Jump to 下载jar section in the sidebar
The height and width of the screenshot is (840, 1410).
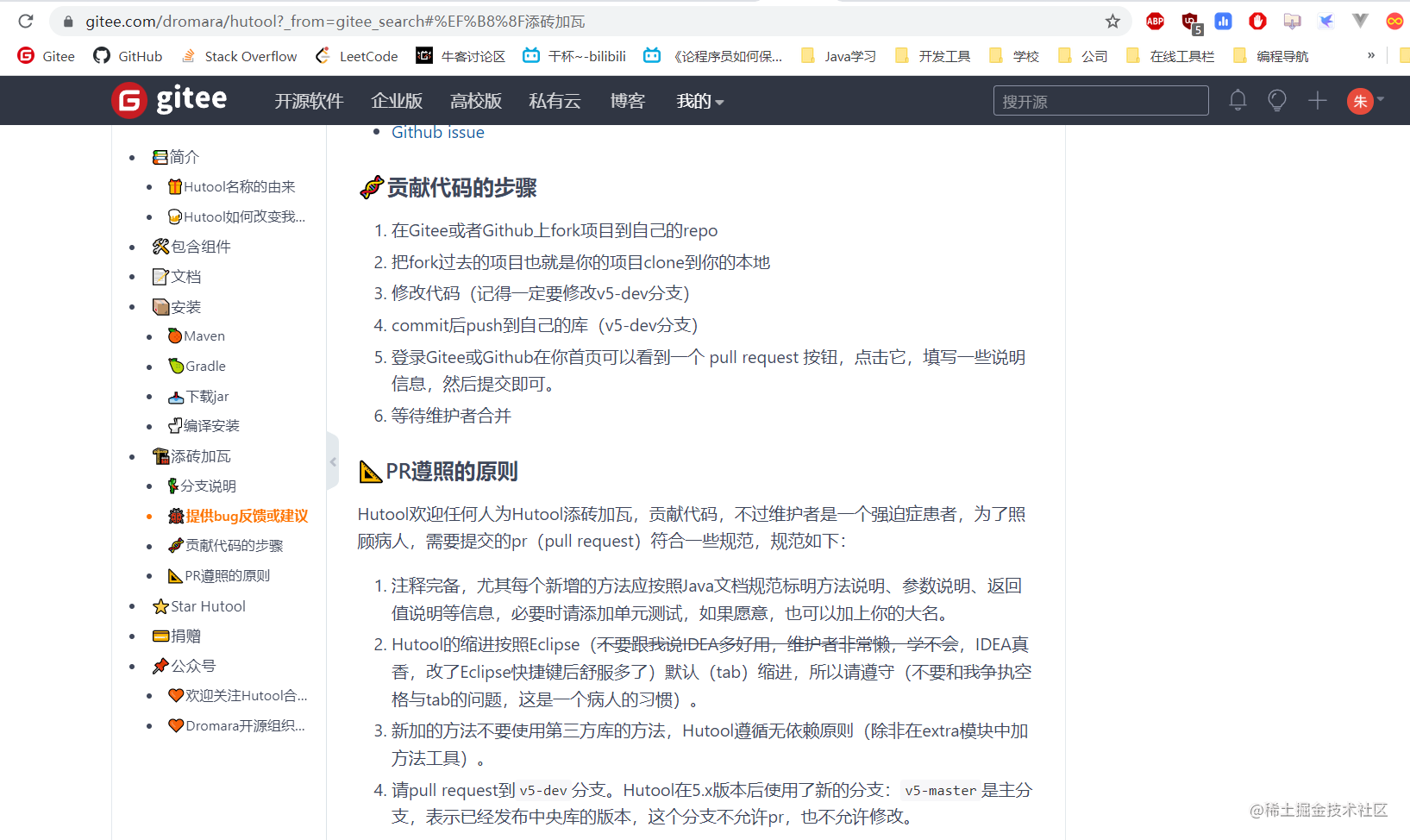point(198,396)
